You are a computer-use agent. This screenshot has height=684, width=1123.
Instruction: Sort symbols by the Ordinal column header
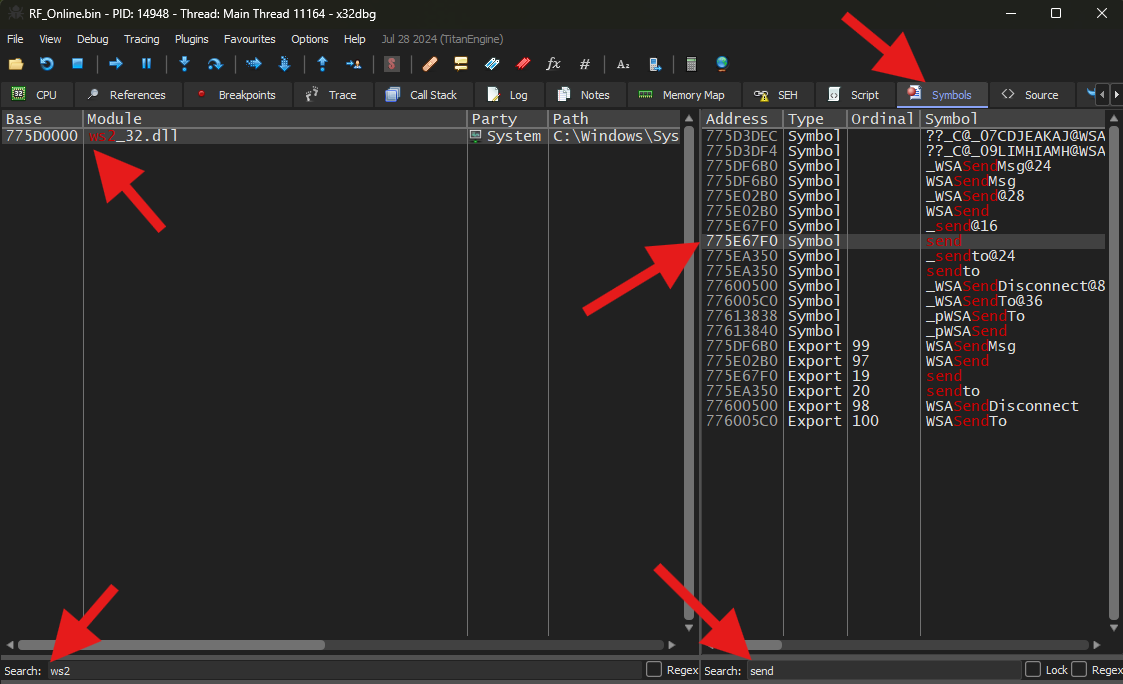pos(883,119)
